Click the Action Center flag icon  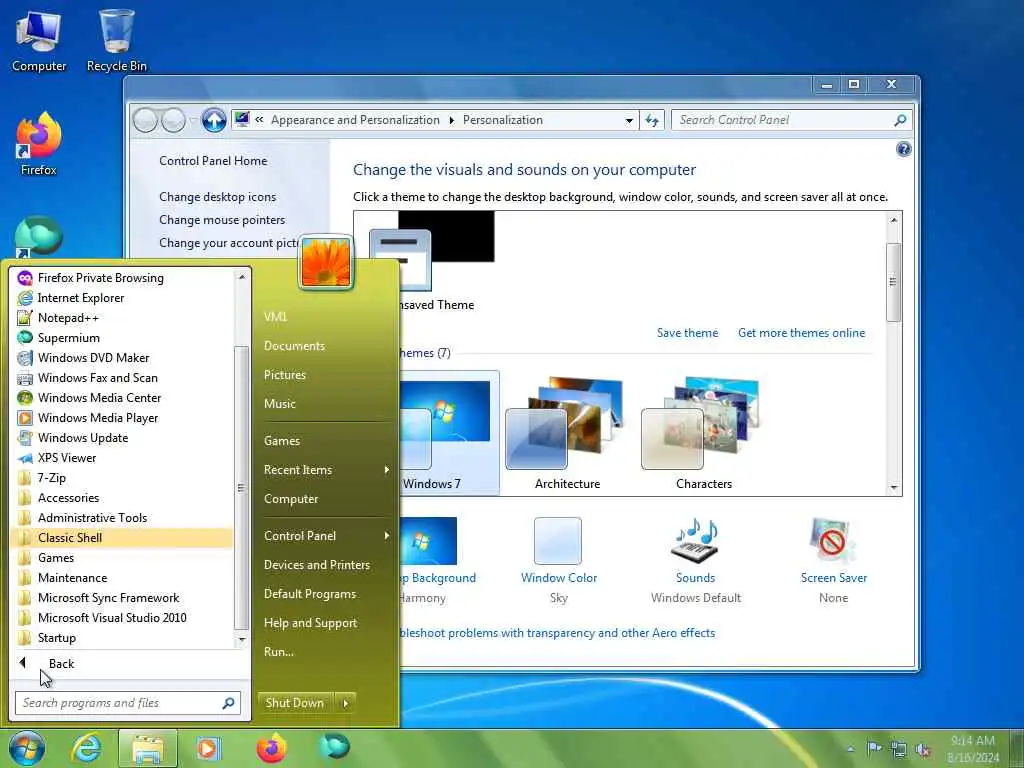tap(874, 748)
